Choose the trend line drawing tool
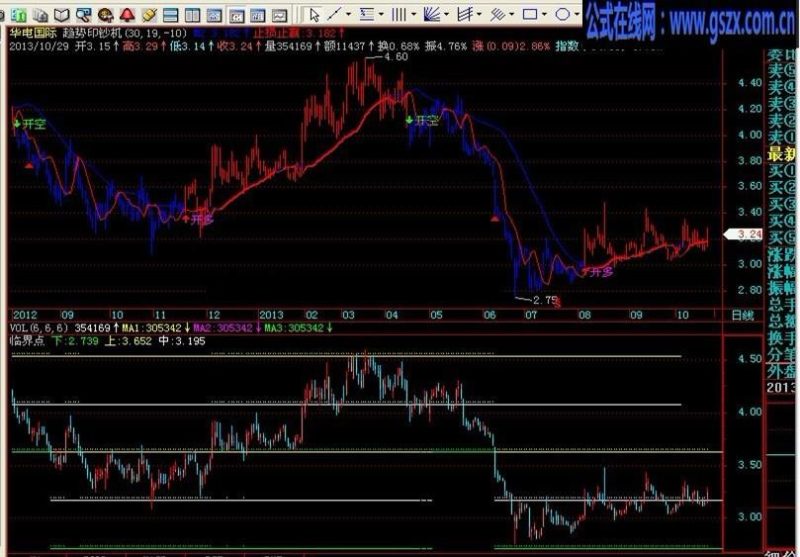The width and height of the screenshot is (800, 557). pyautogui.click(x=334, y=14)
